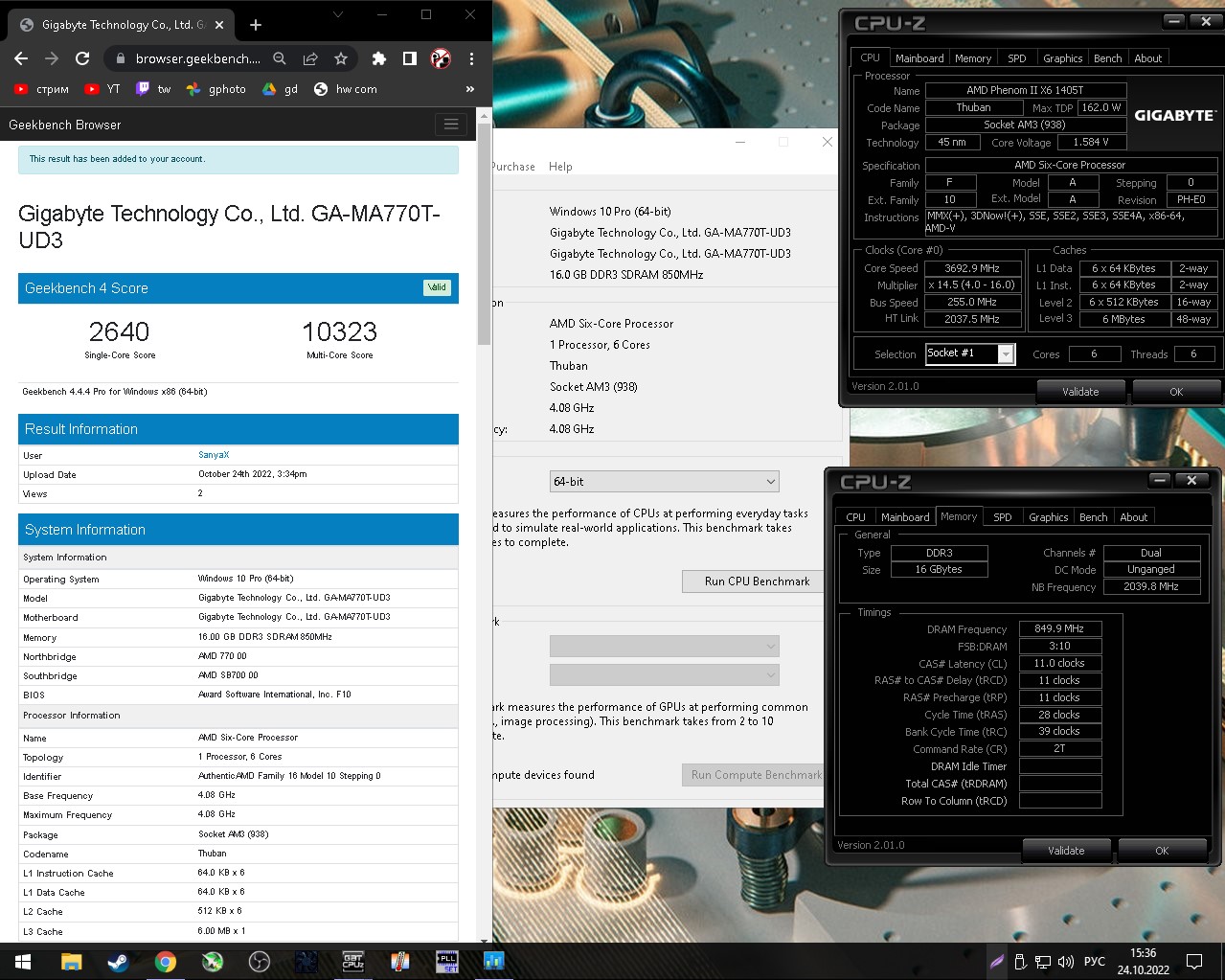Switch to SPD tab in bottom CPU-Z window

(1003, 517)
